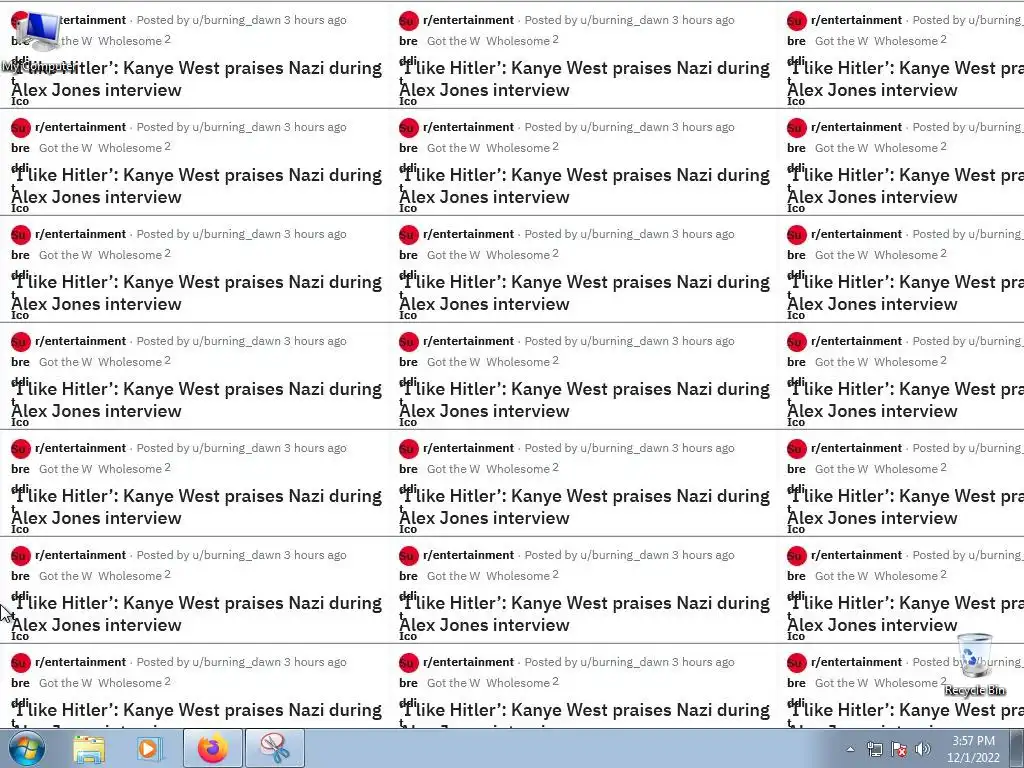Select the Recycle Bin desktop icon
1024x768 pixels.
(x=975, y=664)
